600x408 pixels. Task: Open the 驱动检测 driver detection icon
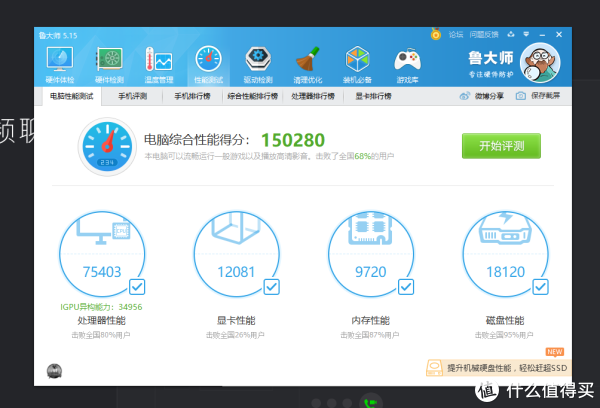[x=258, y=59]
